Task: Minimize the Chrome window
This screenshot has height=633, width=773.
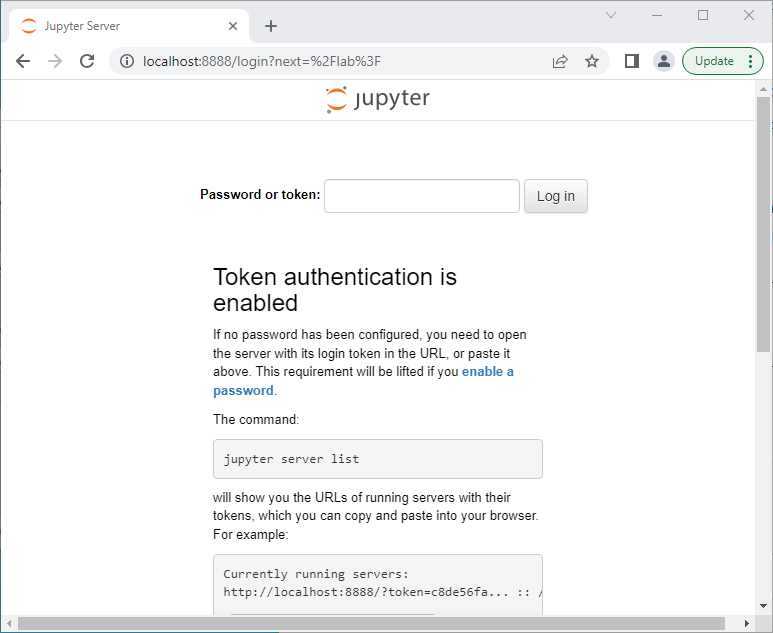Action: 657,15
